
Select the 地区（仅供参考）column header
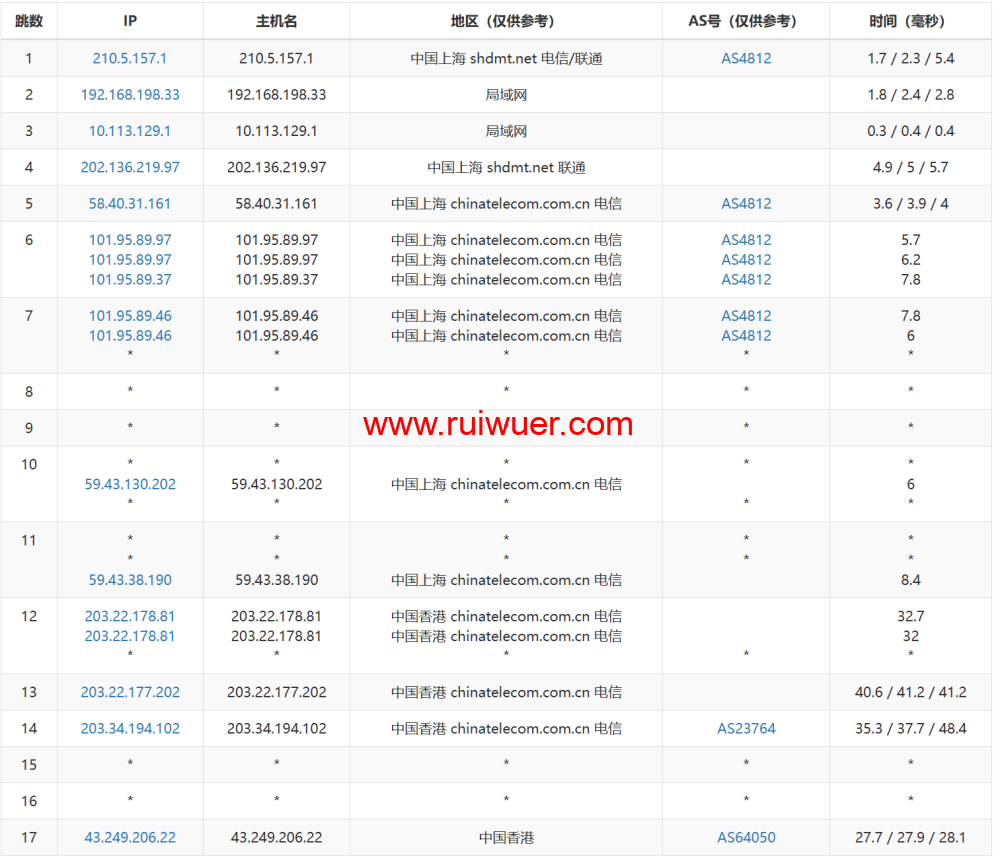coord(506,21)
